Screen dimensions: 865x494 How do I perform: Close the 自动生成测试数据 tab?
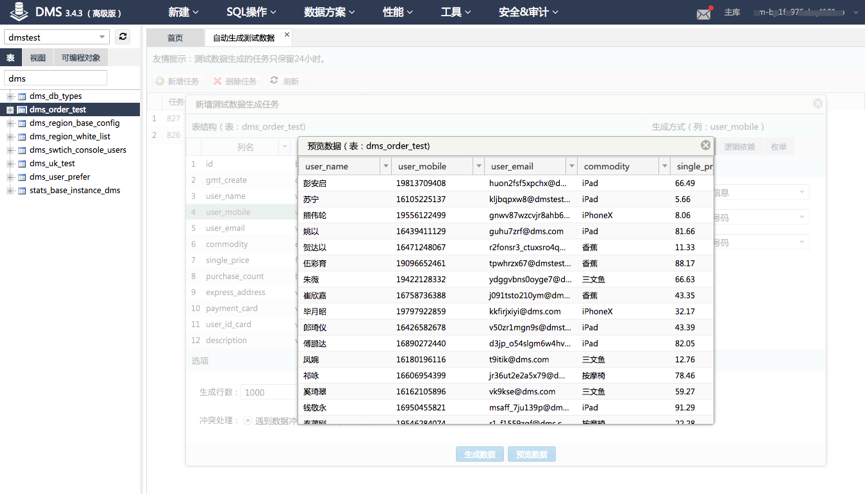(287, 35)
